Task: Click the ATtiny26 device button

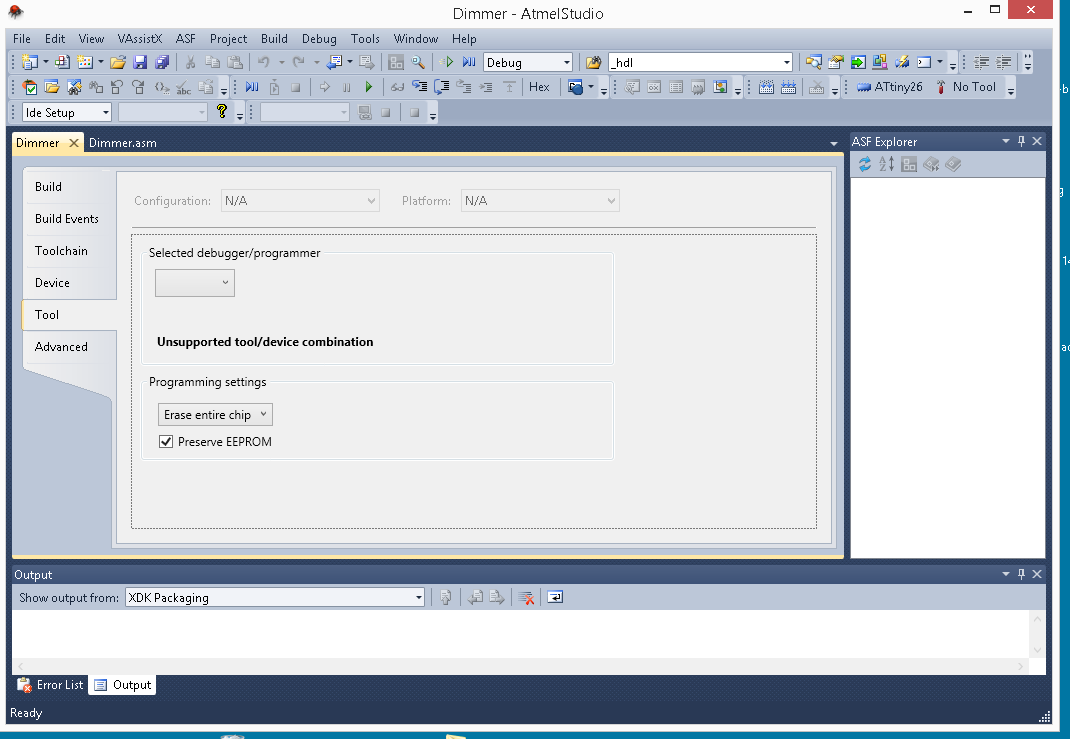Action: 889,87
